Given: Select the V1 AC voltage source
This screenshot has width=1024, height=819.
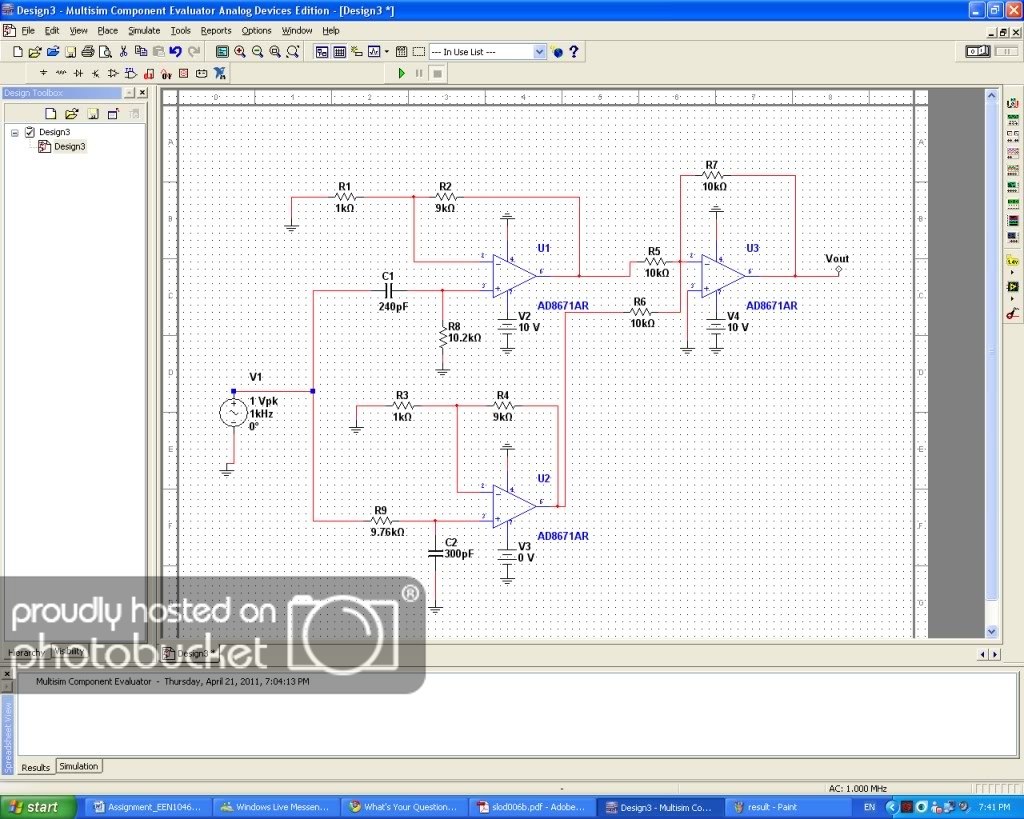Looking at the screenshot, I should 233,413.
